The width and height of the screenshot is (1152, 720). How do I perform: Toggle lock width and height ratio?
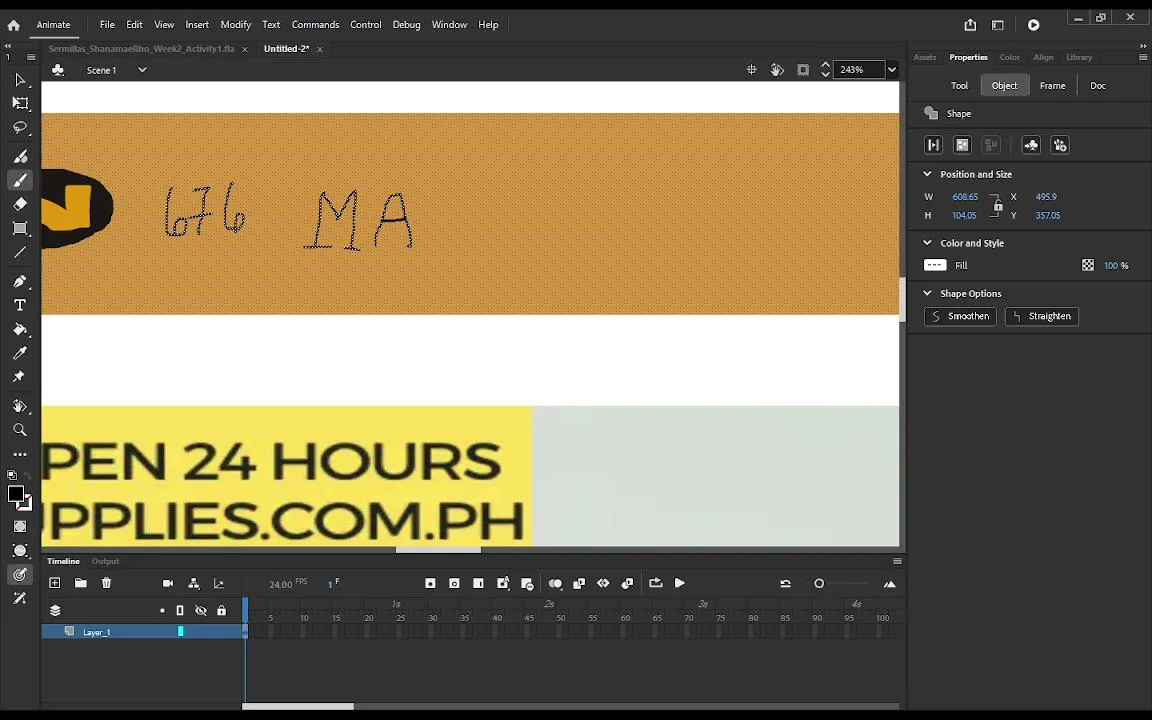(x=997, y=206)
